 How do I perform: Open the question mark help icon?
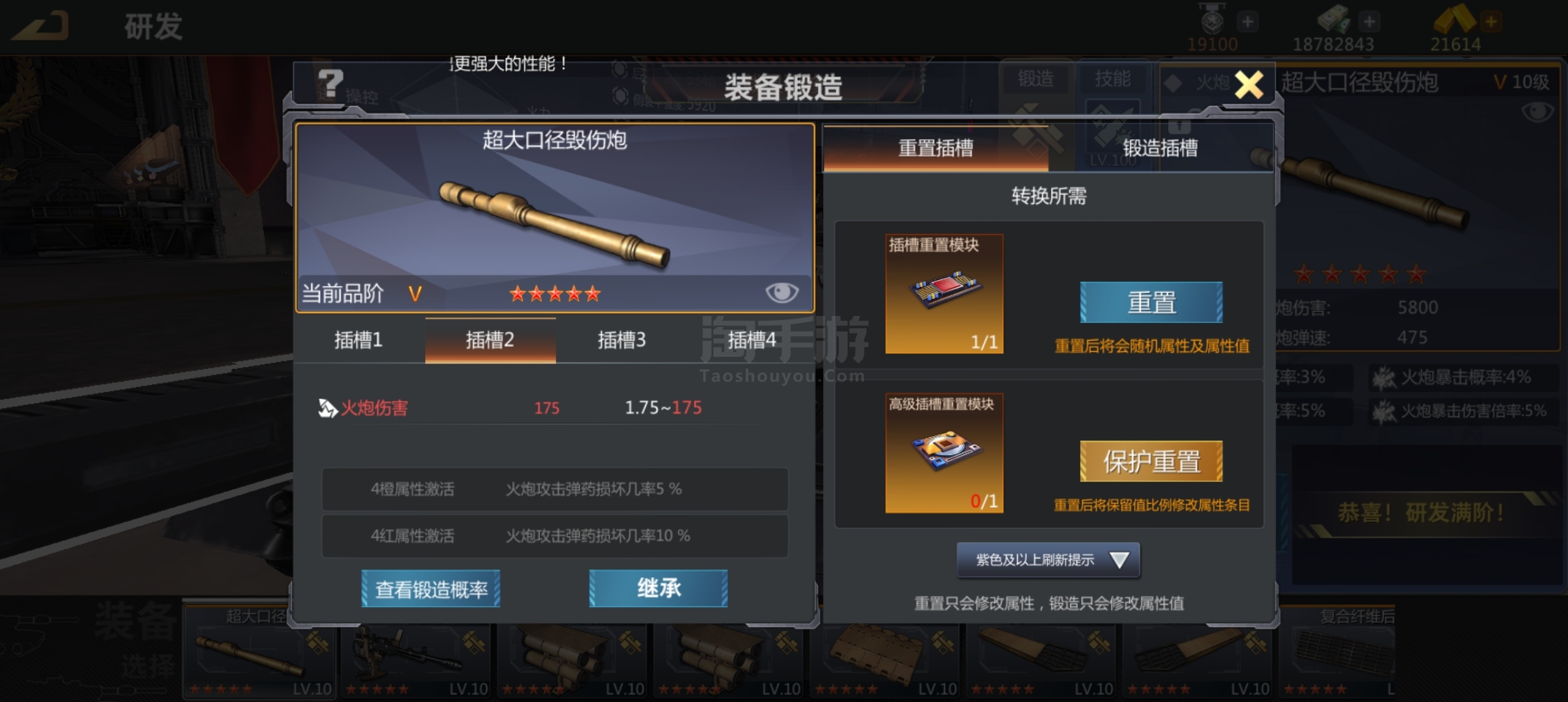click(x=330, y=84)
